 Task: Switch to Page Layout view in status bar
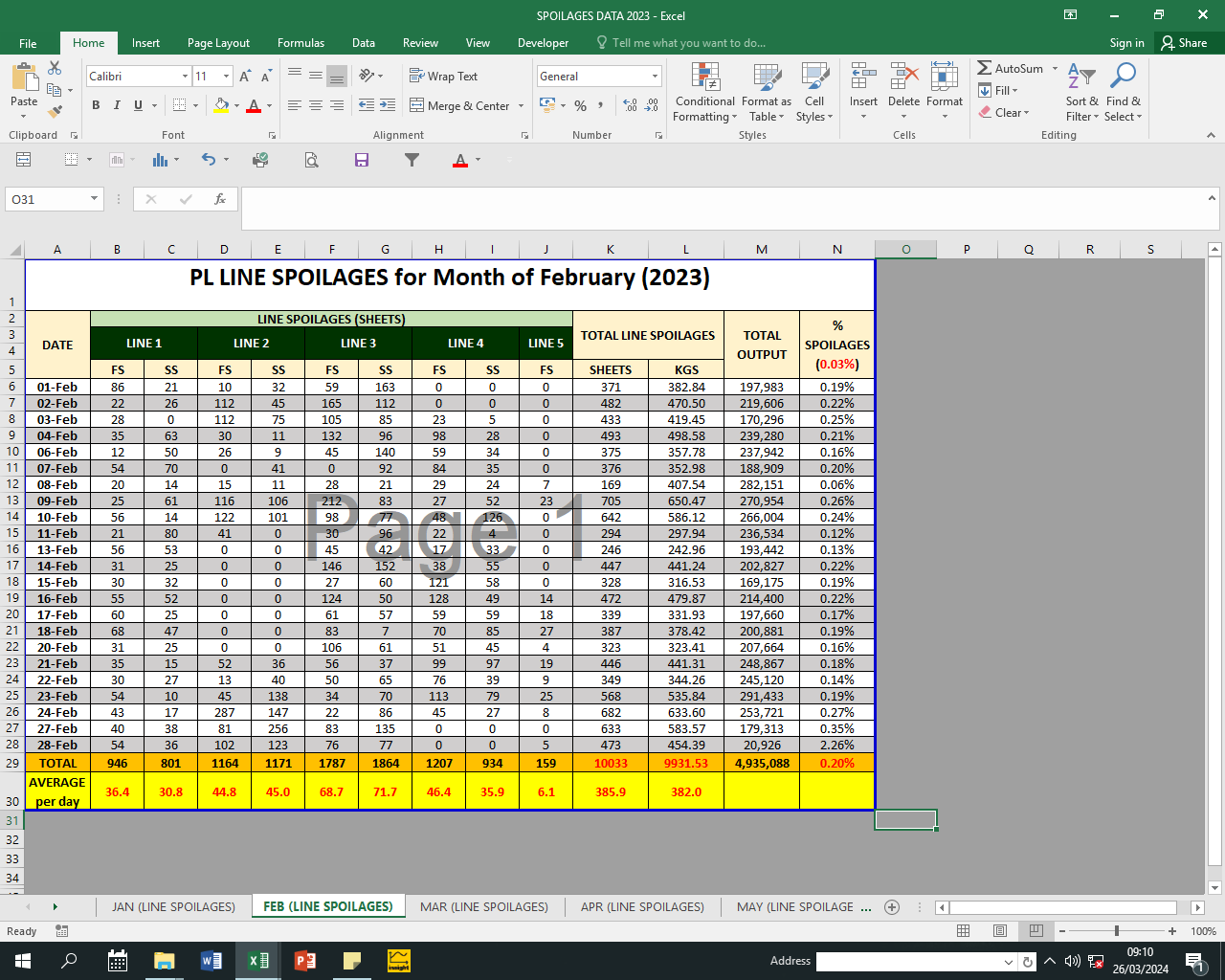1000,931
